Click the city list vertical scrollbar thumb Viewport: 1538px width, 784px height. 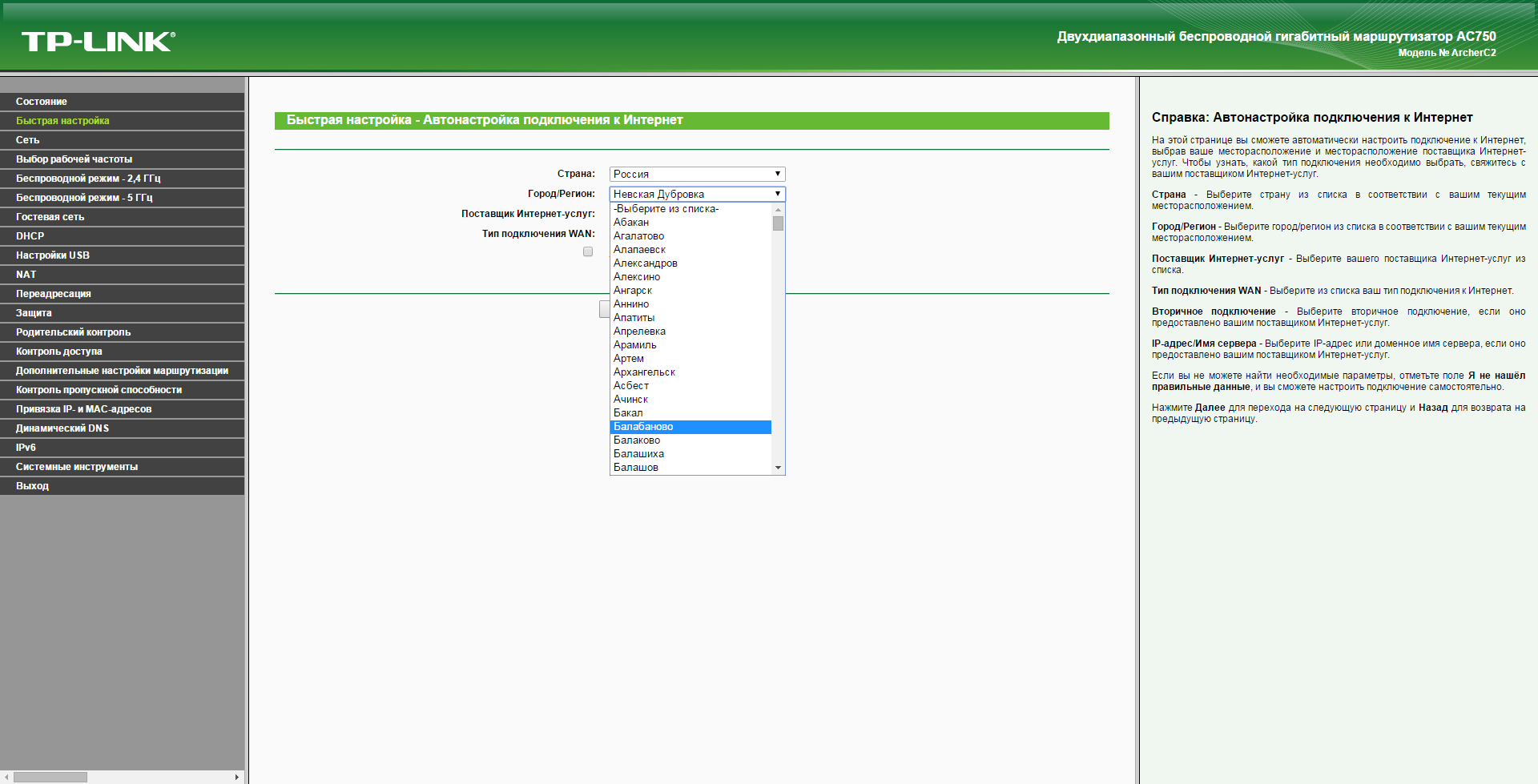[778, 223]
